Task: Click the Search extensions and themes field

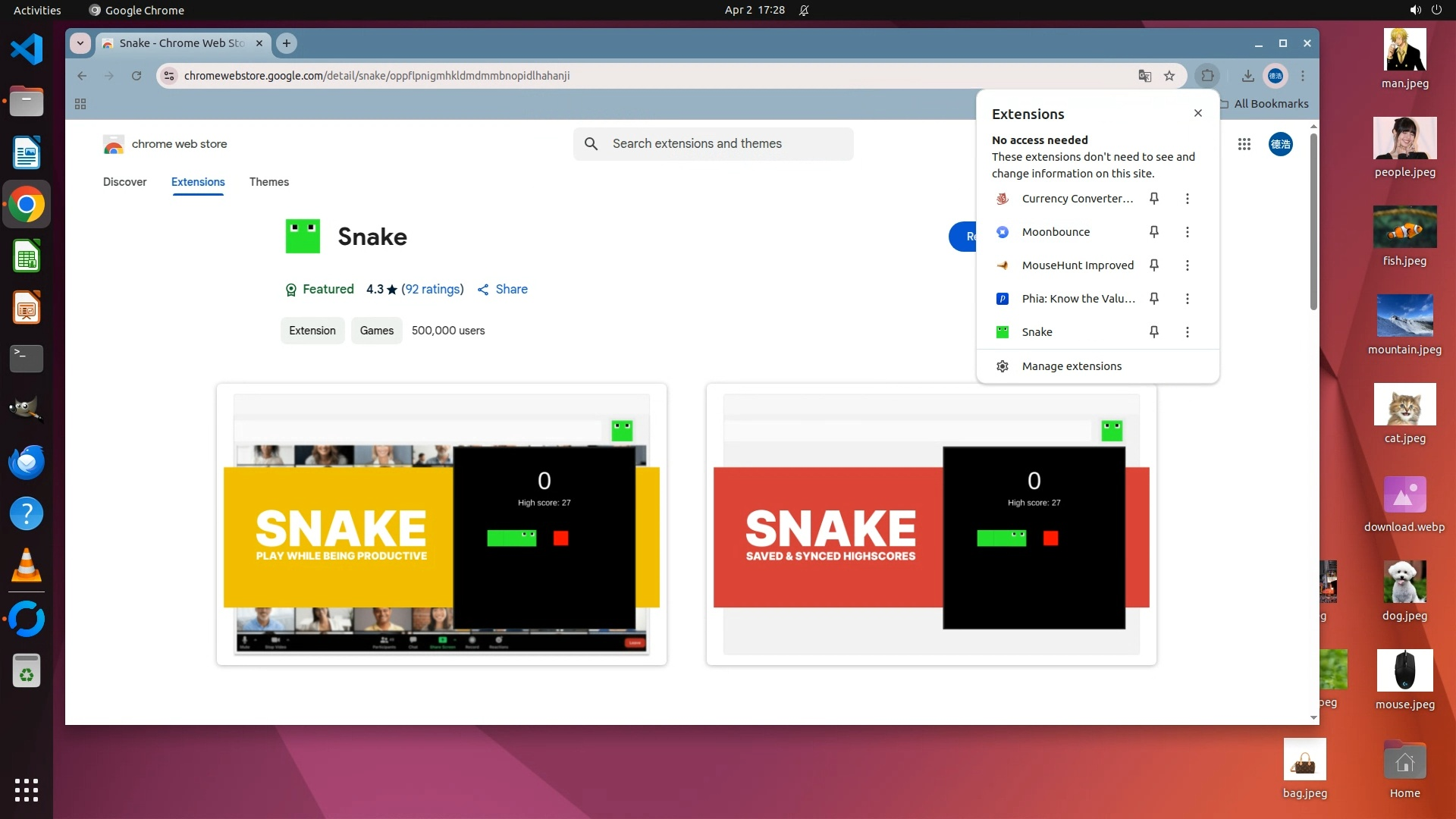Action: click(713, 144)
